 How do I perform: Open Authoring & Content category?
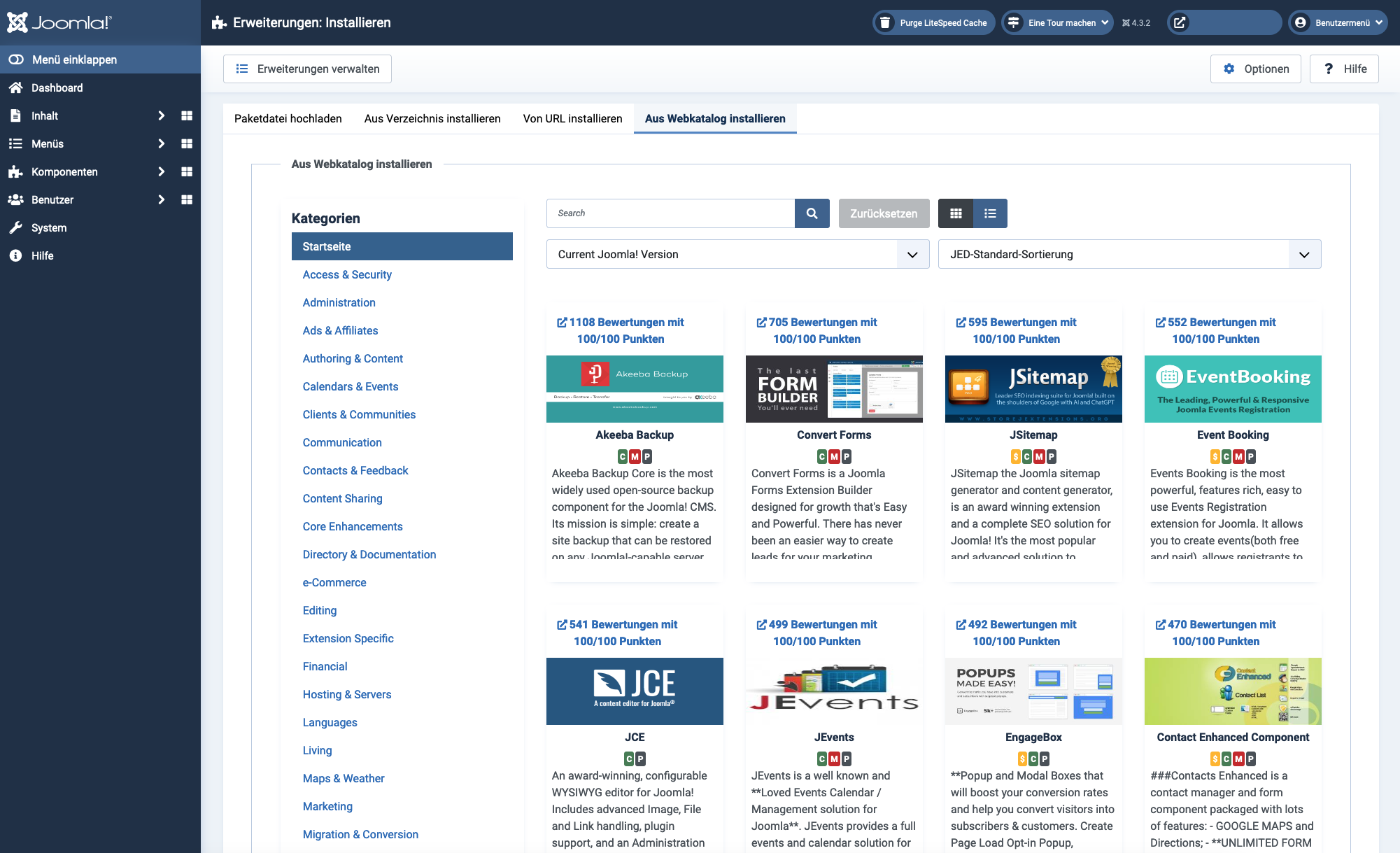[353, 358]
